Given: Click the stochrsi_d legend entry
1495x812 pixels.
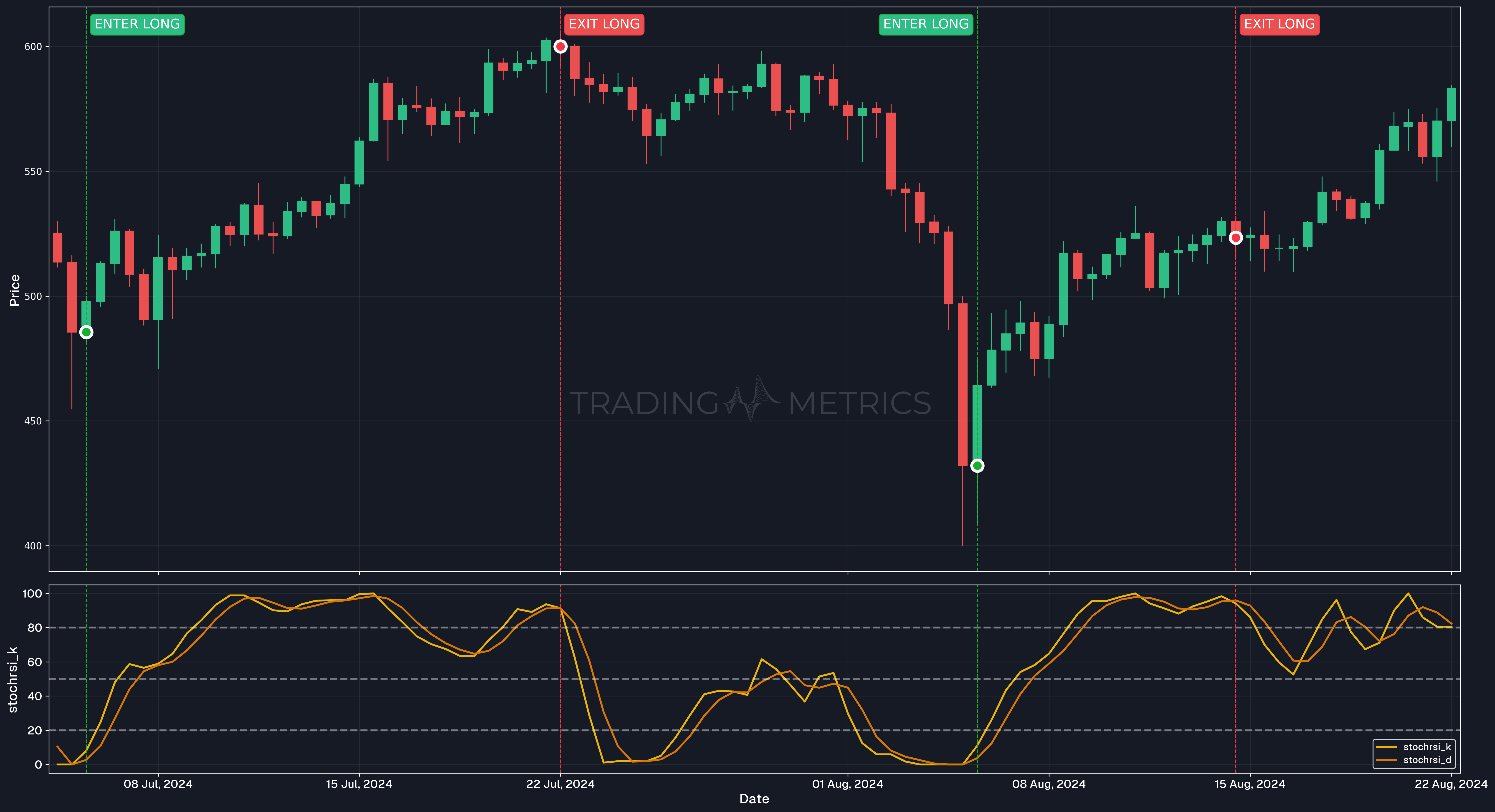Looking at the screenshot, I should [1414, 760].
